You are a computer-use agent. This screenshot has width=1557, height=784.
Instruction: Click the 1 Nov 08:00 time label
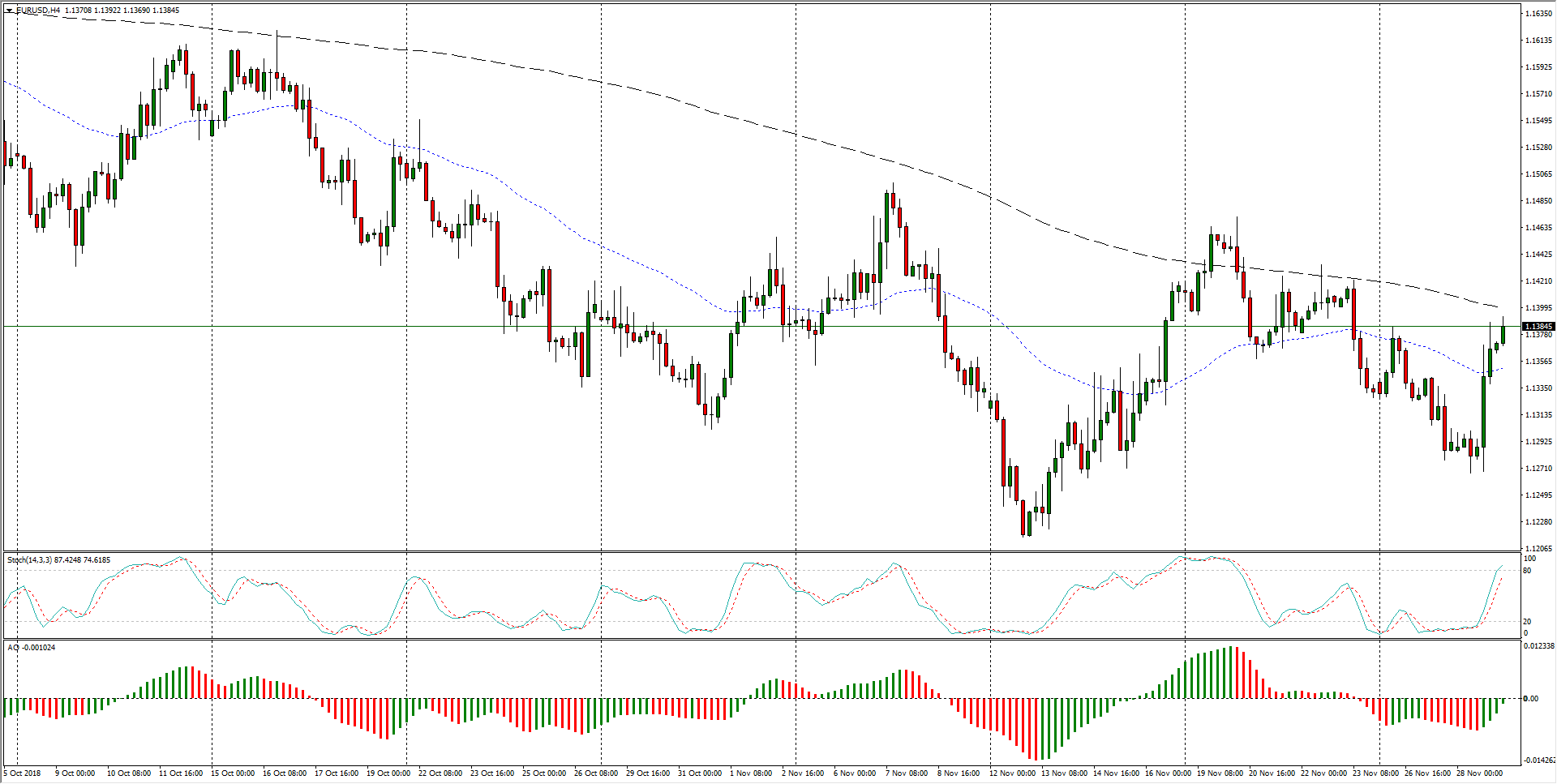tap(752, 773)
